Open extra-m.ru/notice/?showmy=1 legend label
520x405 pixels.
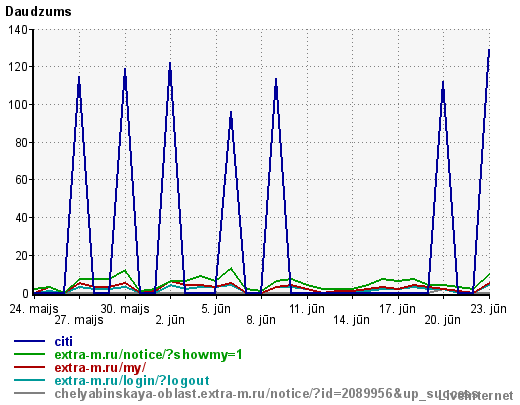click(148, 355)
